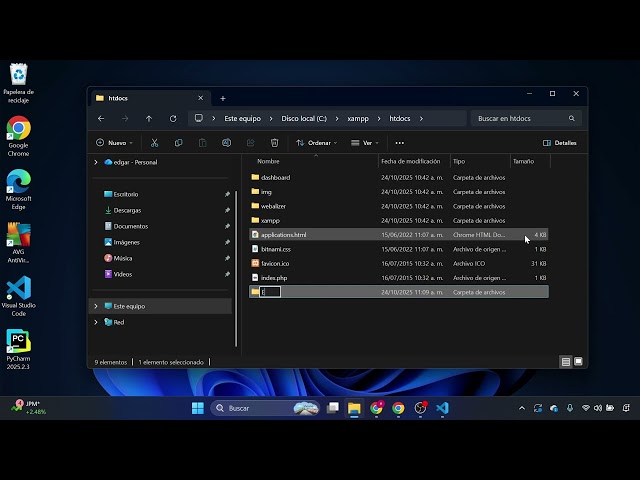Open AVG AntiVirus desktop shortcut
Image resolution: width=640 pixels, height=480 pixels.
(x=18, y=242)
